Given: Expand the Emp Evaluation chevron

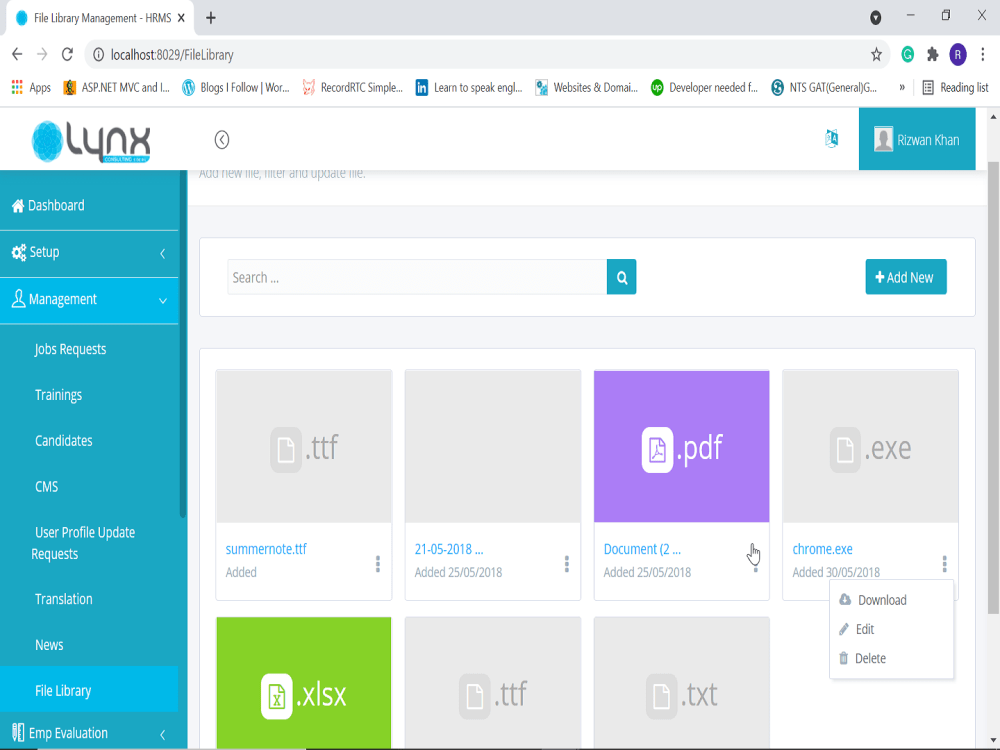Looking at the screenshot, I should click(163, 734).
